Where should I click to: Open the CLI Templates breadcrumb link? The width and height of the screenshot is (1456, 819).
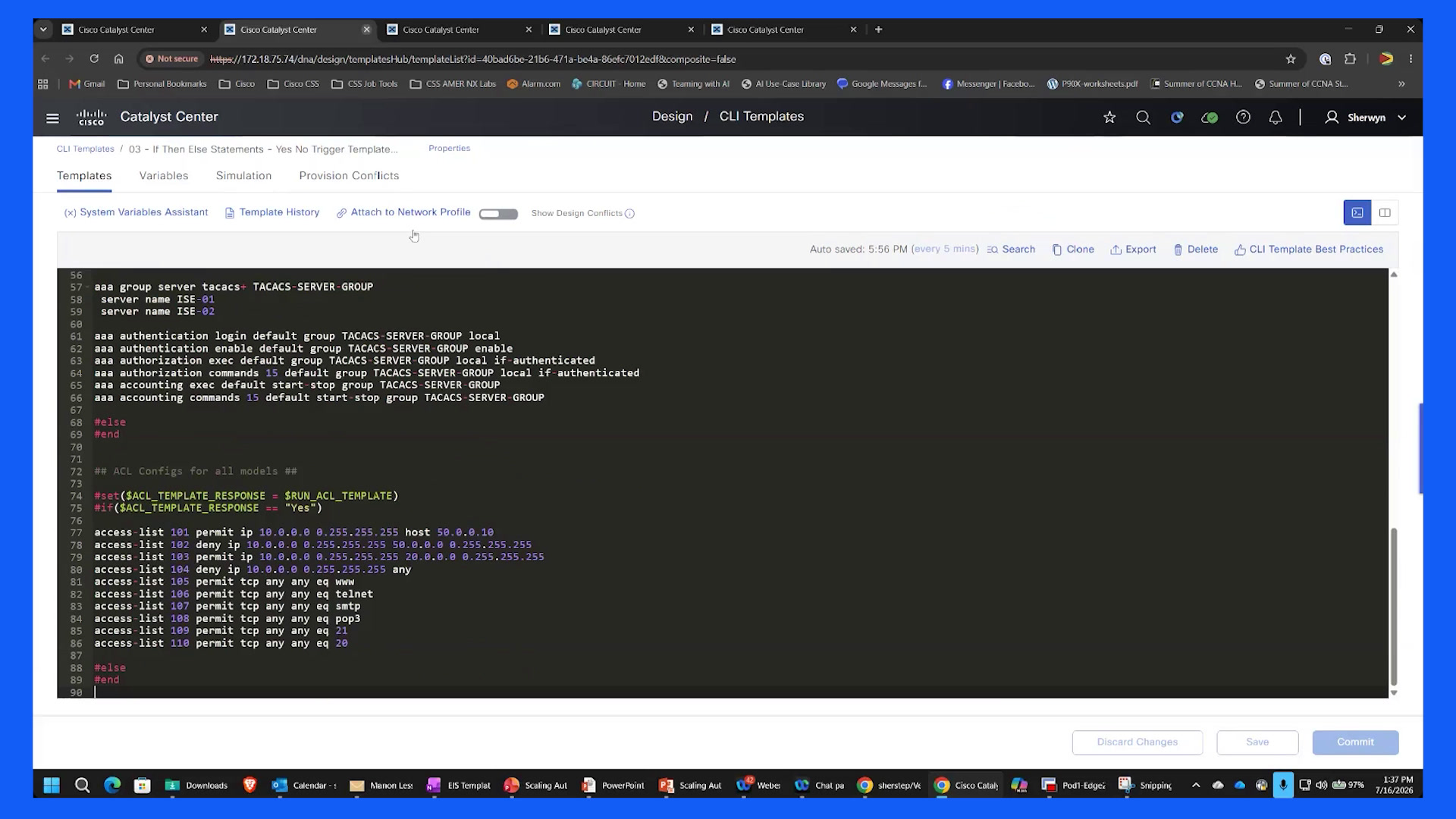(85, 149)
